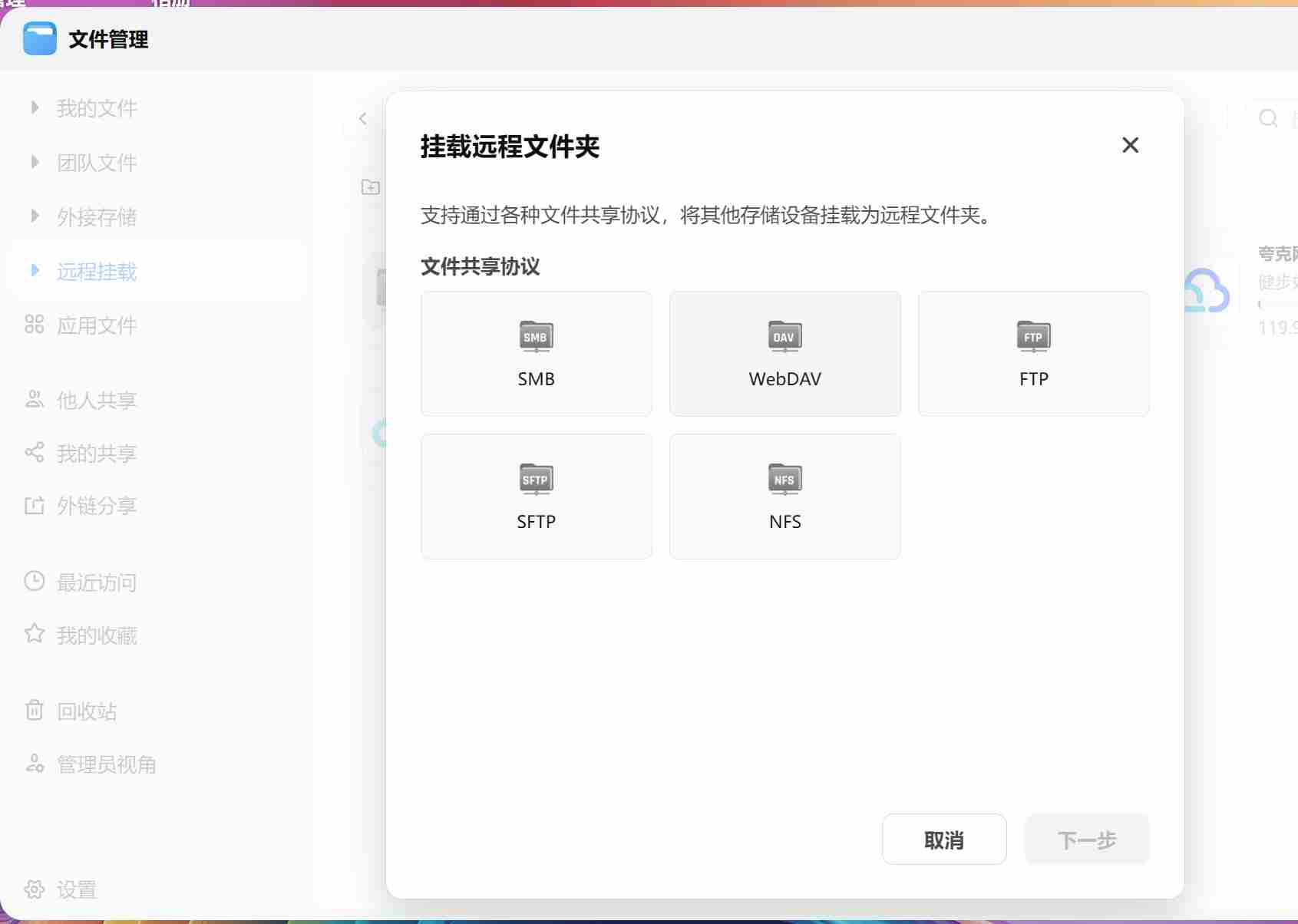Open 设置 label in the sidebar
The width and height of the screenshot is (1298, 924).
pyautogui.click(x=77, y=889)
